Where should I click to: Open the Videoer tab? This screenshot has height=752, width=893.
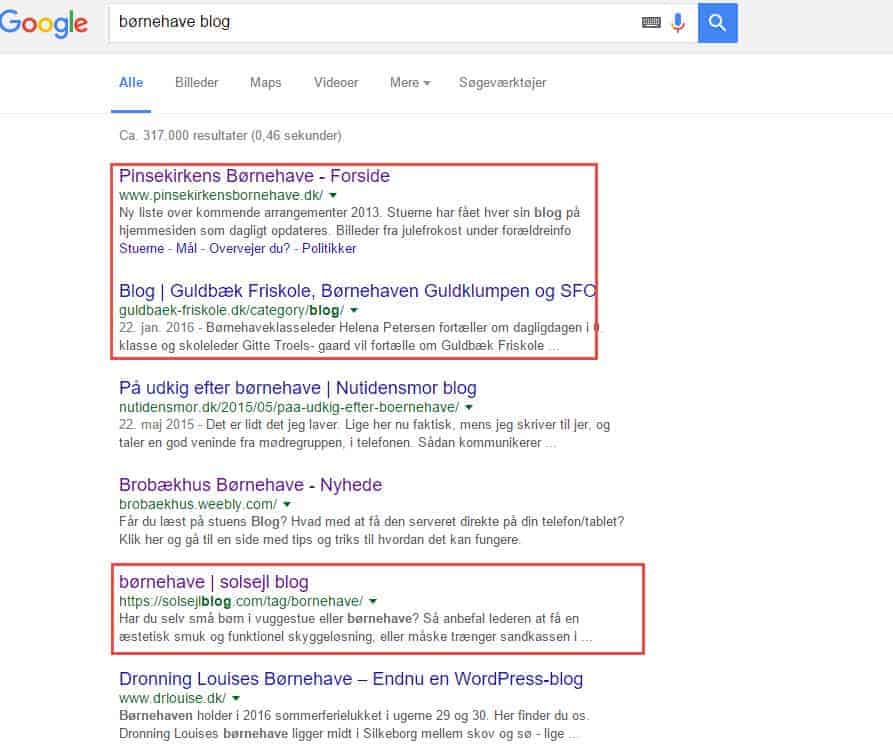point(336,83)
